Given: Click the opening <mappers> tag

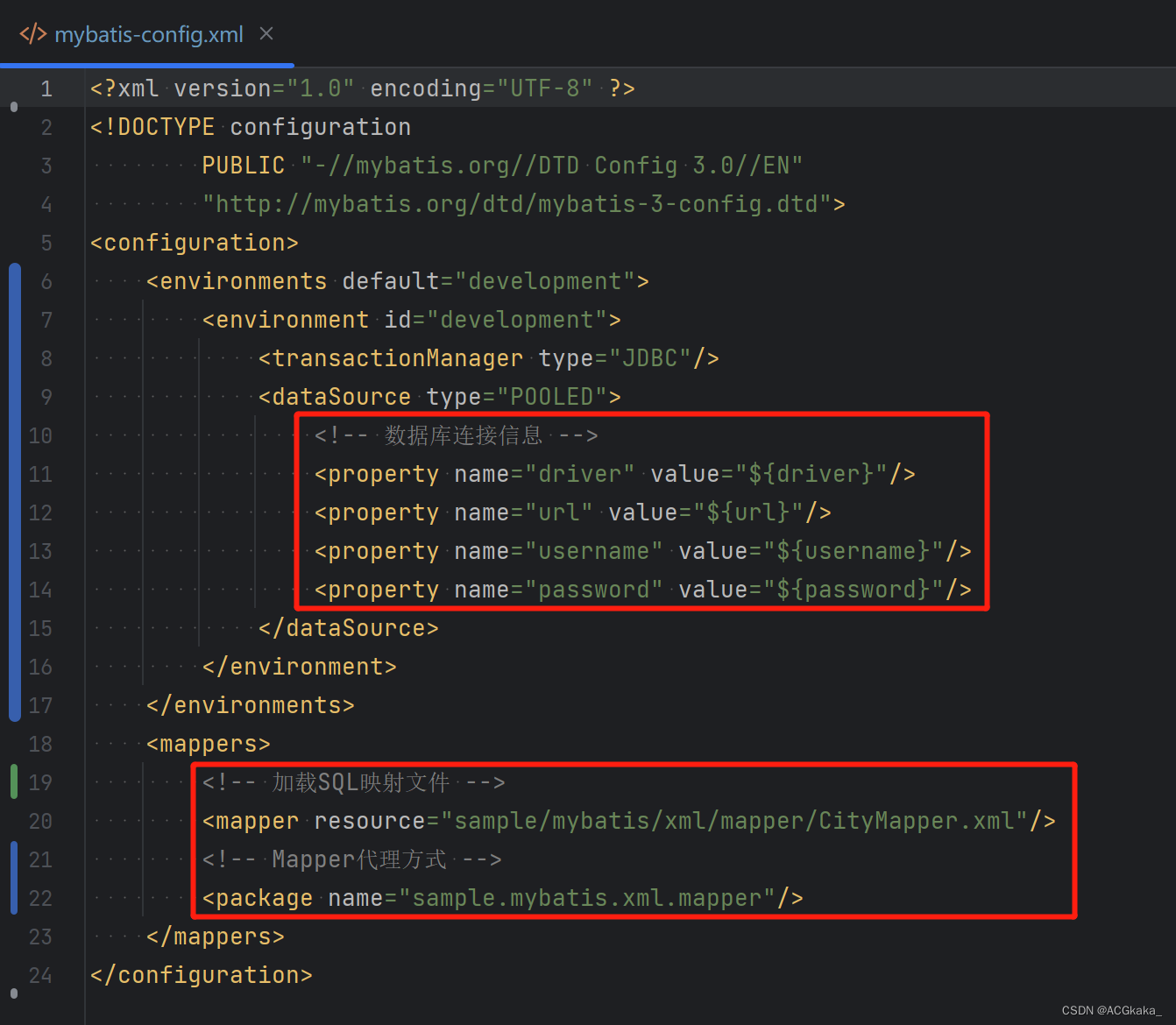Looking at the screenshot, I should coord(209,744).
